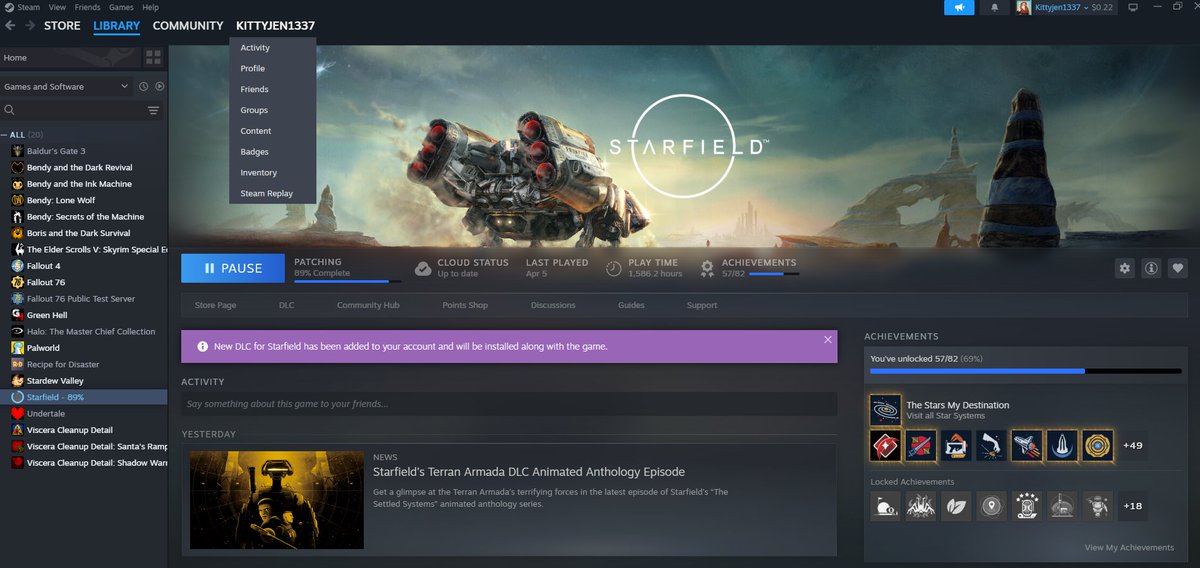Screen dimensions: 1200x568
Task: Open the Friends menu in the menu bar
Action: pyautogui.click(x=87, y=7)
